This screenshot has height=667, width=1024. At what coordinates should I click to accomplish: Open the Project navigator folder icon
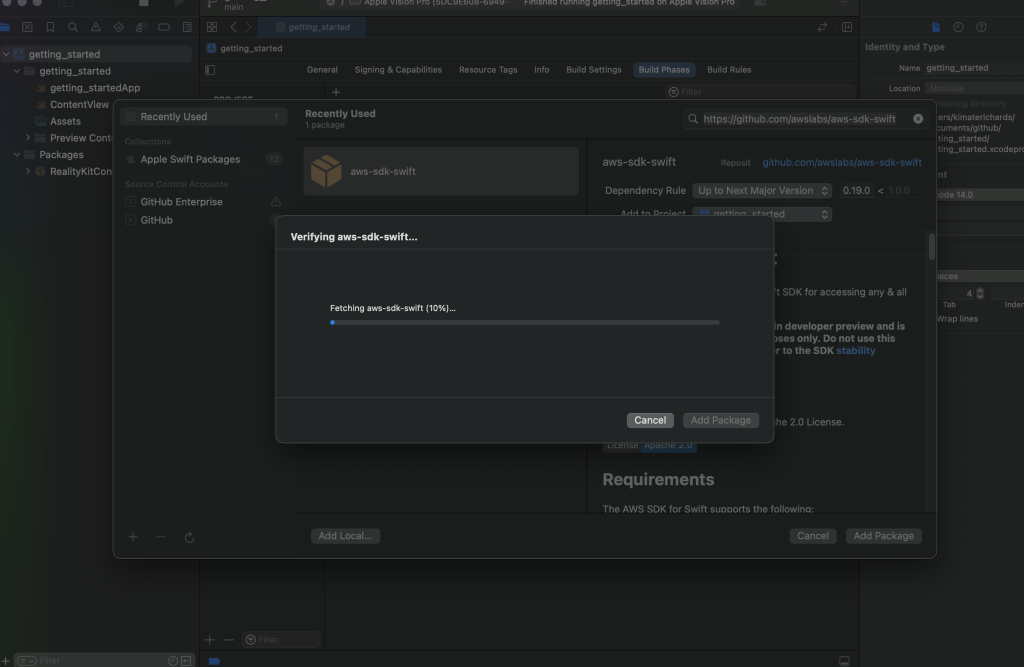tap(6, 27)
